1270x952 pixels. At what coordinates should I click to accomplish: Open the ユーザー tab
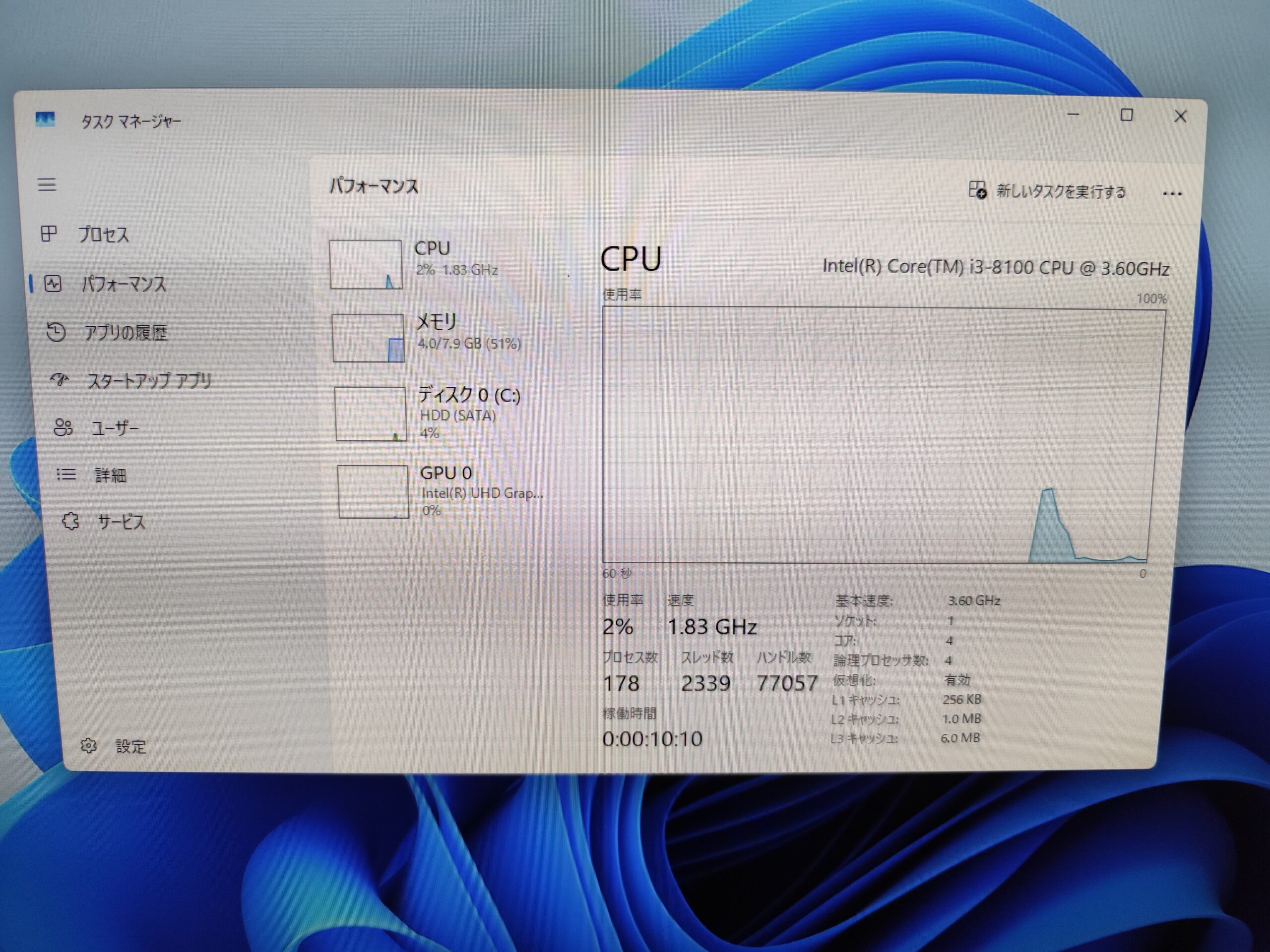point(115,428)
